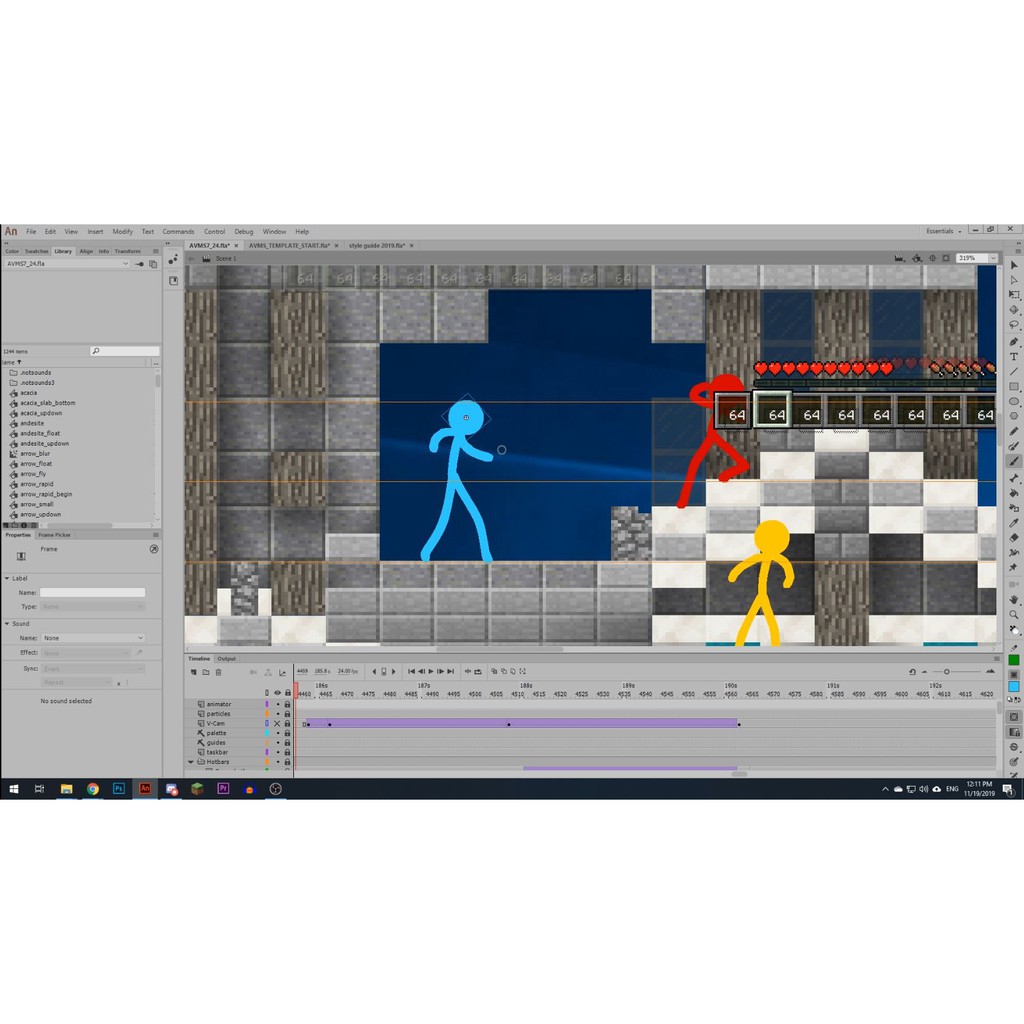This screenshot has width=1024, height=1024.
Task: Collapse the Hotbars layer folder
Action: pos(191,762)
